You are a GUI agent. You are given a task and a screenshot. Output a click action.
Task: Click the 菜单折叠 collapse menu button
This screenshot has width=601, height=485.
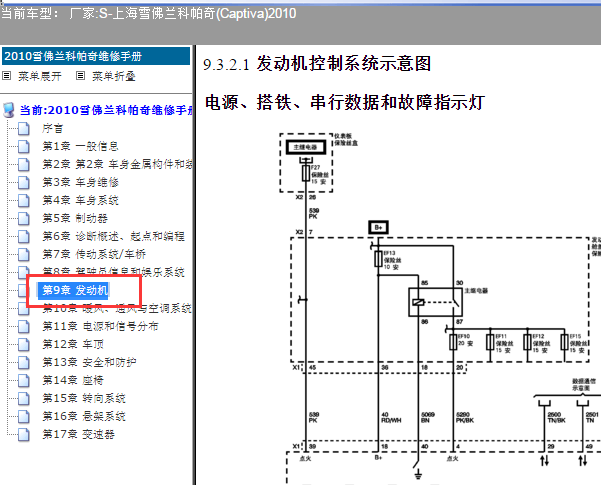[113, 76]
